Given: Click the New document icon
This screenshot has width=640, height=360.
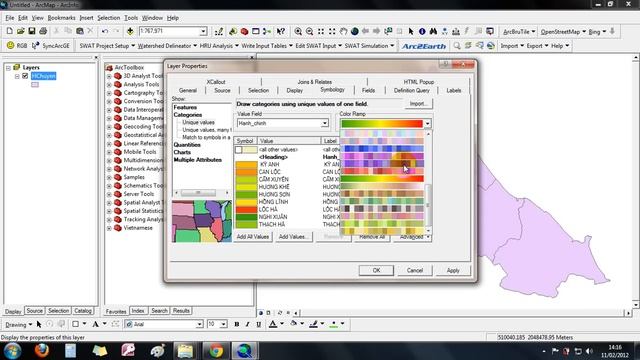Looking at the screenshot, I should click(9, 31).
